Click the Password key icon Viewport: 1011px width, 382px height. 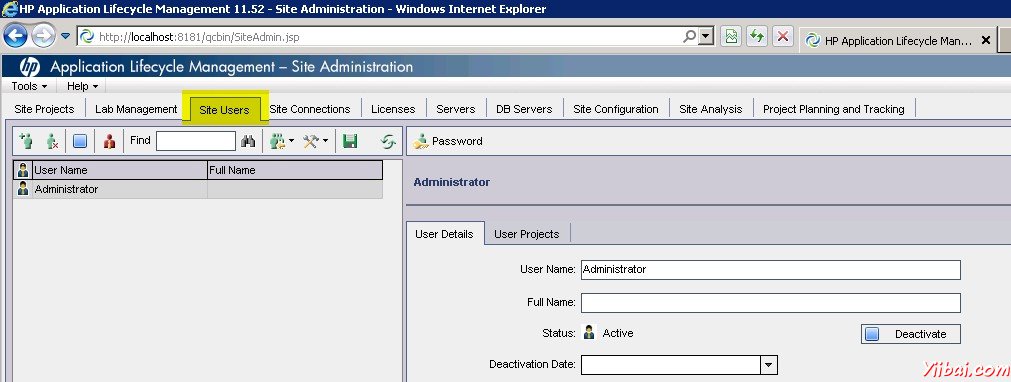pyautogui.click(x=420, y=141)
